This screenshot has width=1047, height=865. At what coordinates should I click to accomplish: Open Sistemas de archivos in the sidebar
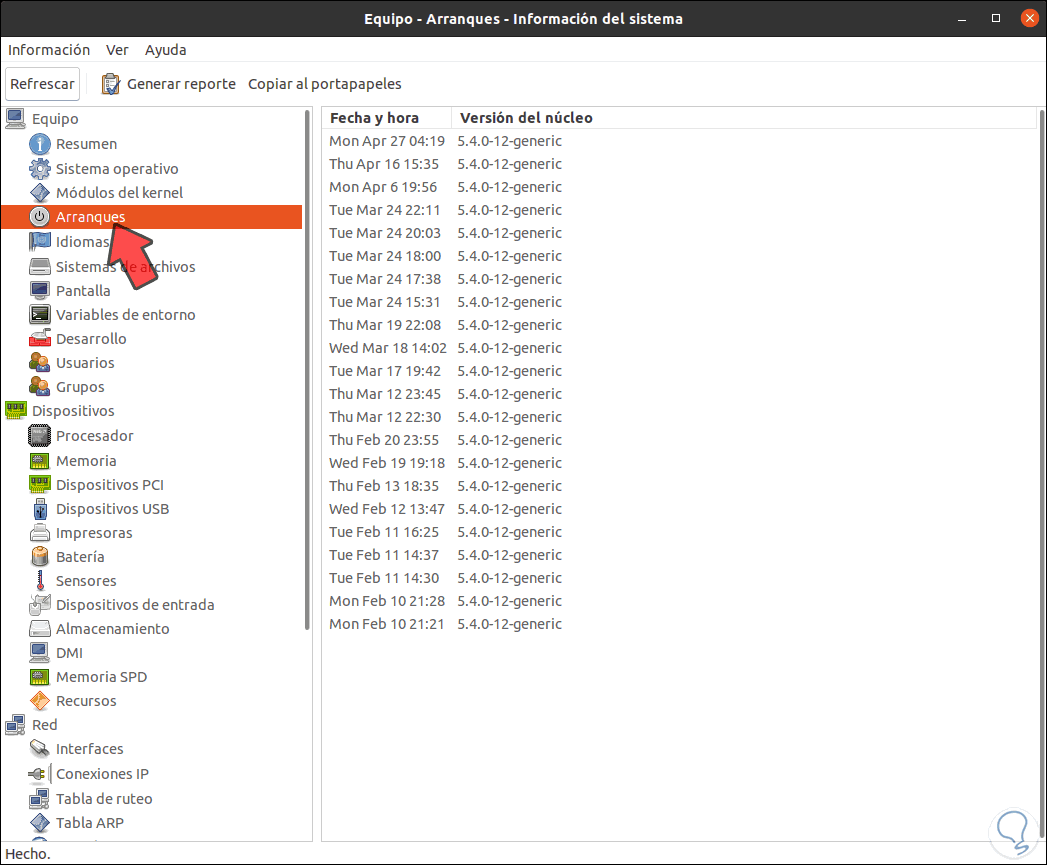pos(126,267)
